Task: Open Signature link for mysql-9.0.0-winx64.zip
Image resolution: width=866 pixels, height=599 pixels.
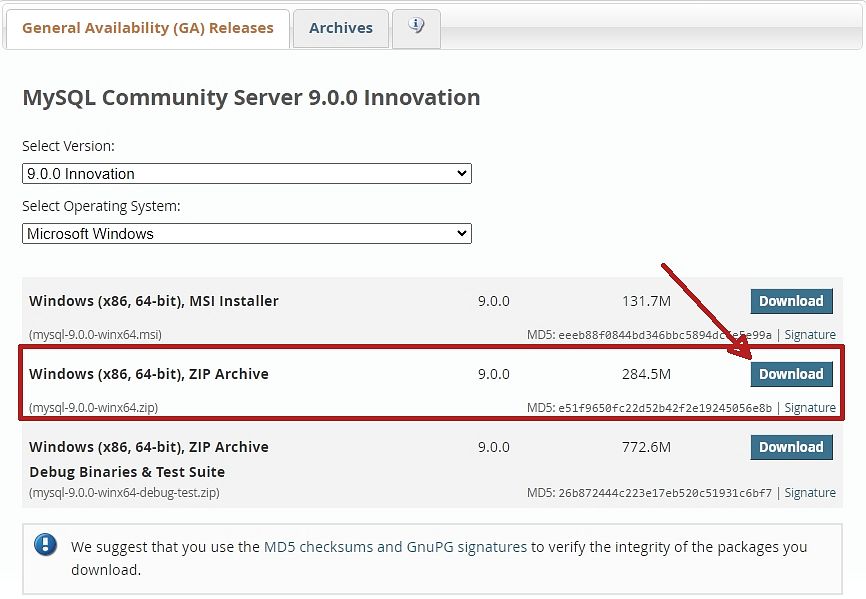Action: (x=810, y=407)
